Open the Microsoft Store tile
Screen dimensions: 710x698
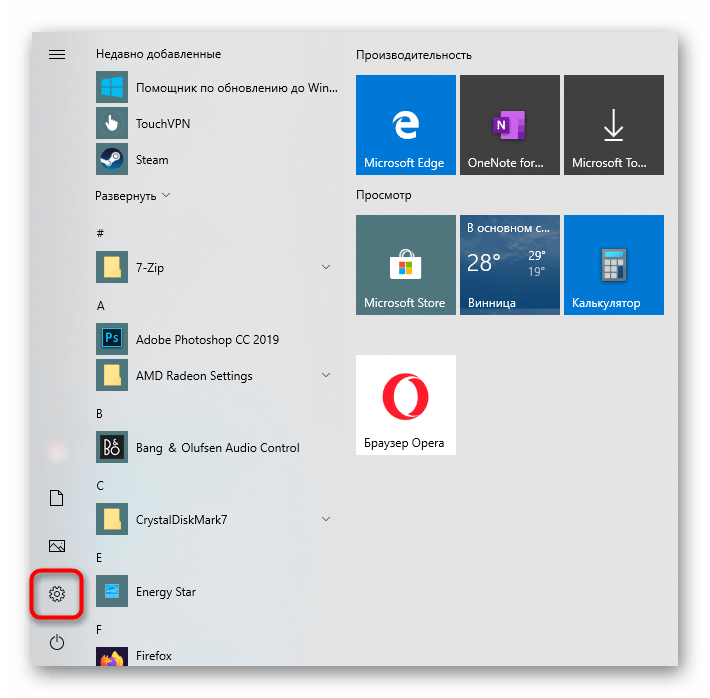pos(406,265)
